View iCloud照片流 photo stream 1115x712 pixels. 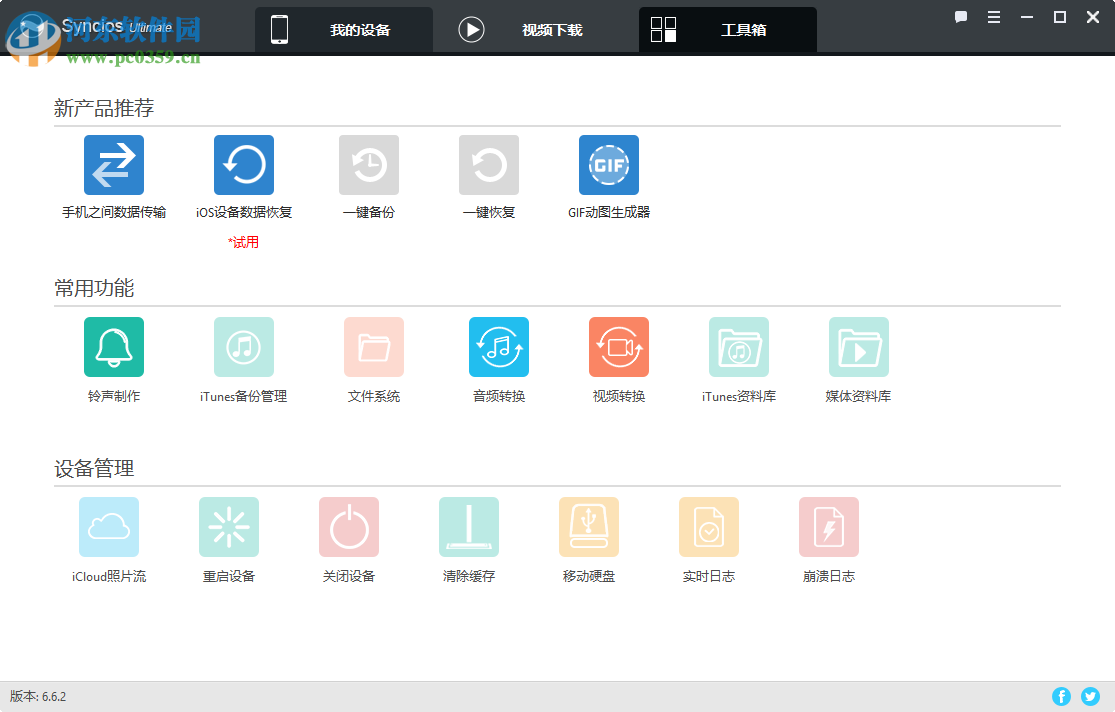(x=109, y=526)
